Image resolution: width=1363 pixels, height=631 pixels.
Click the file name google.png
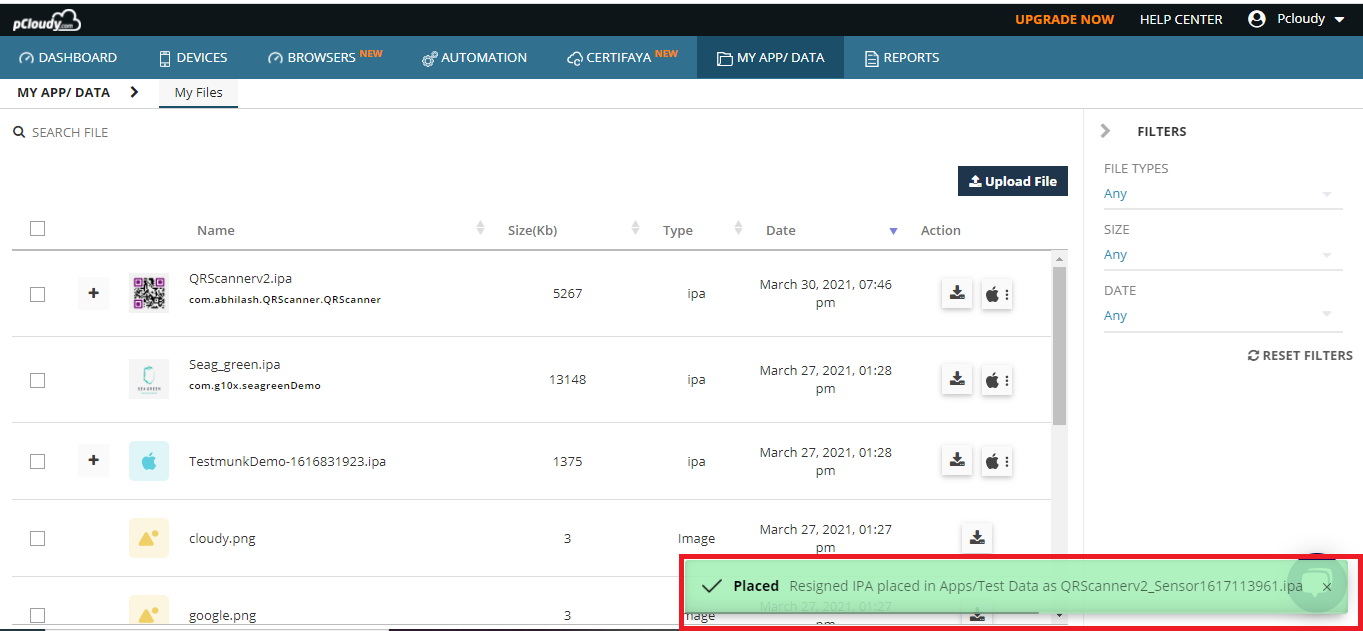(x=222, y=616)
